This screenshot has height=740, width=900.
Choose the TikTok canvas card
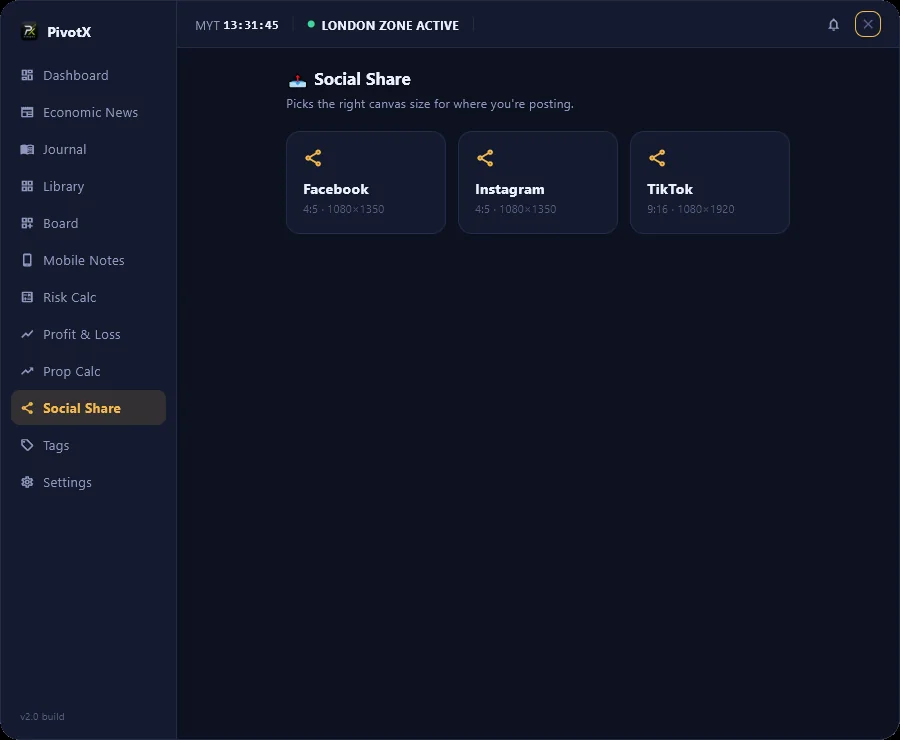pyautogui.click(x=709, y=183)
